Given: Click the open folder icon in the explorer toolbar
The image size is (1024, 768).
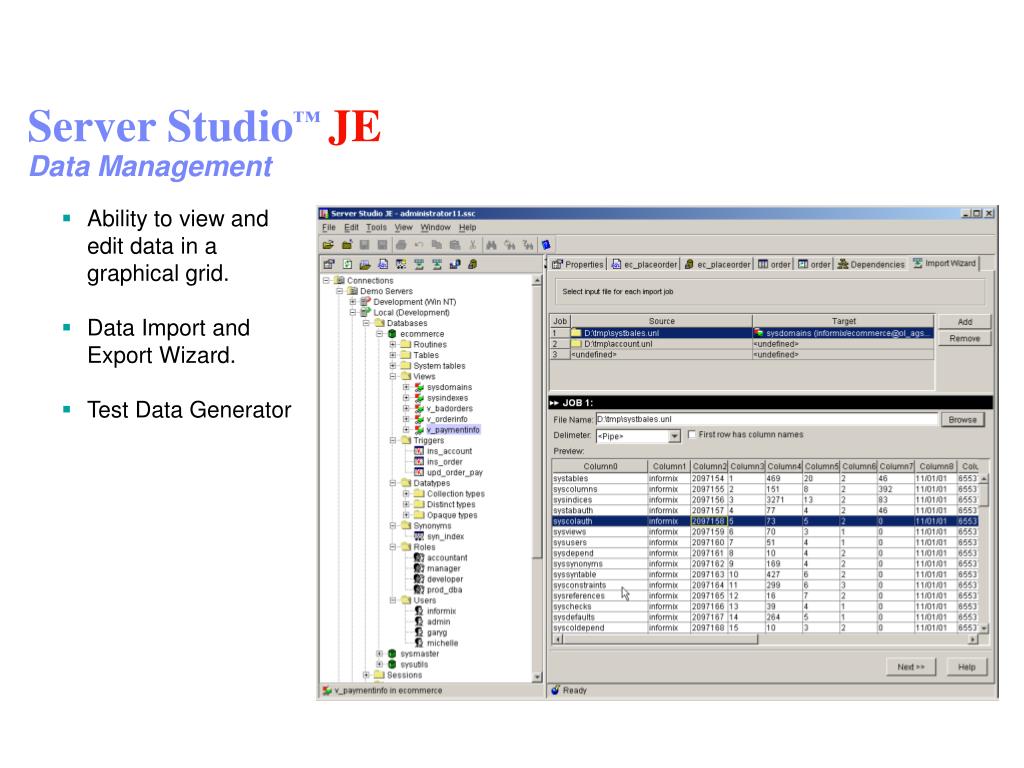Looking at the screenshot, I should point(365,264).
